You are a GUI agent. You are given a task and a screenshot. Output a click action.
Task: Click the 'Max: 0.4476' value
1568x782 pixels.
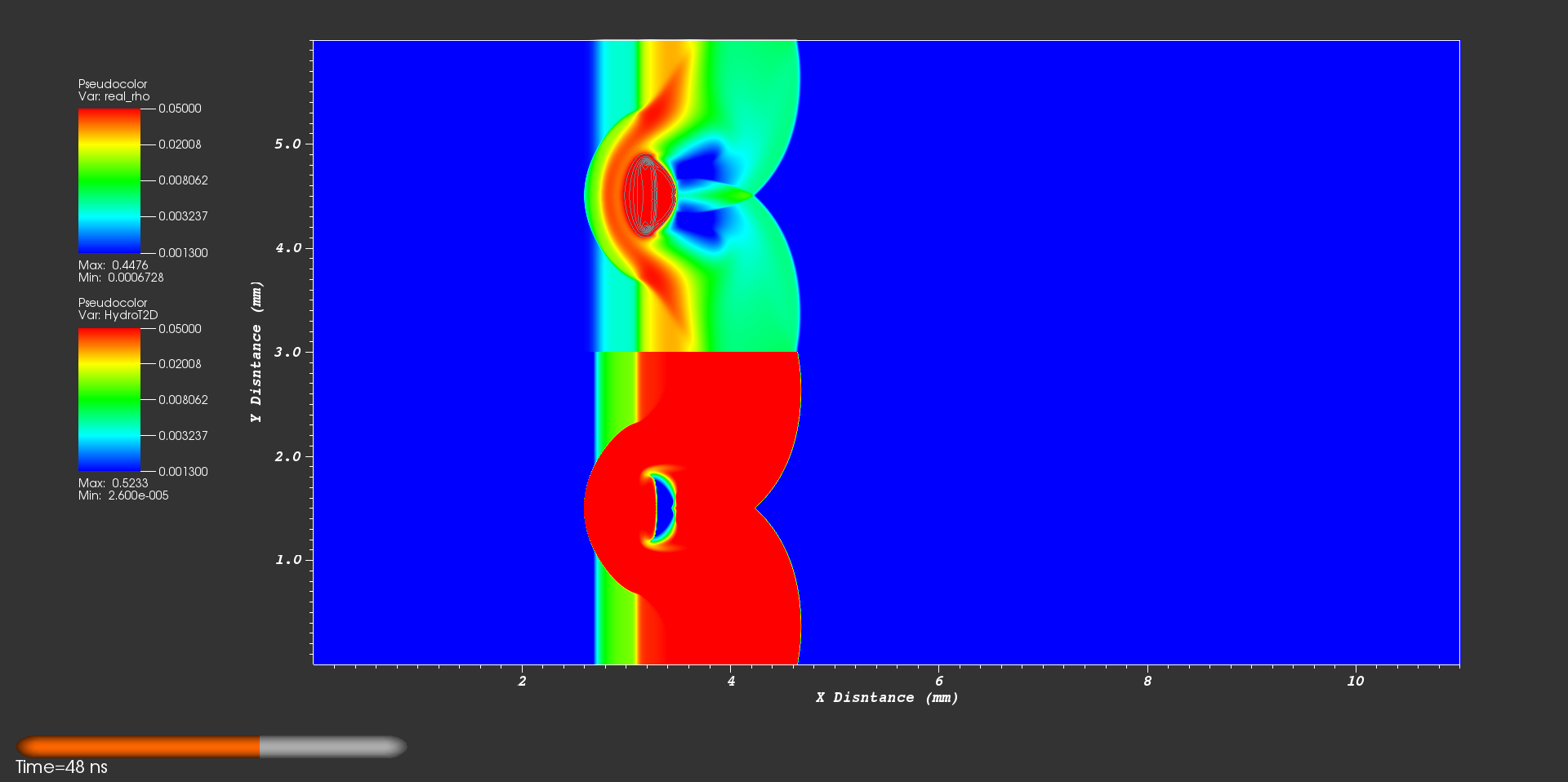tap(114, 265)
